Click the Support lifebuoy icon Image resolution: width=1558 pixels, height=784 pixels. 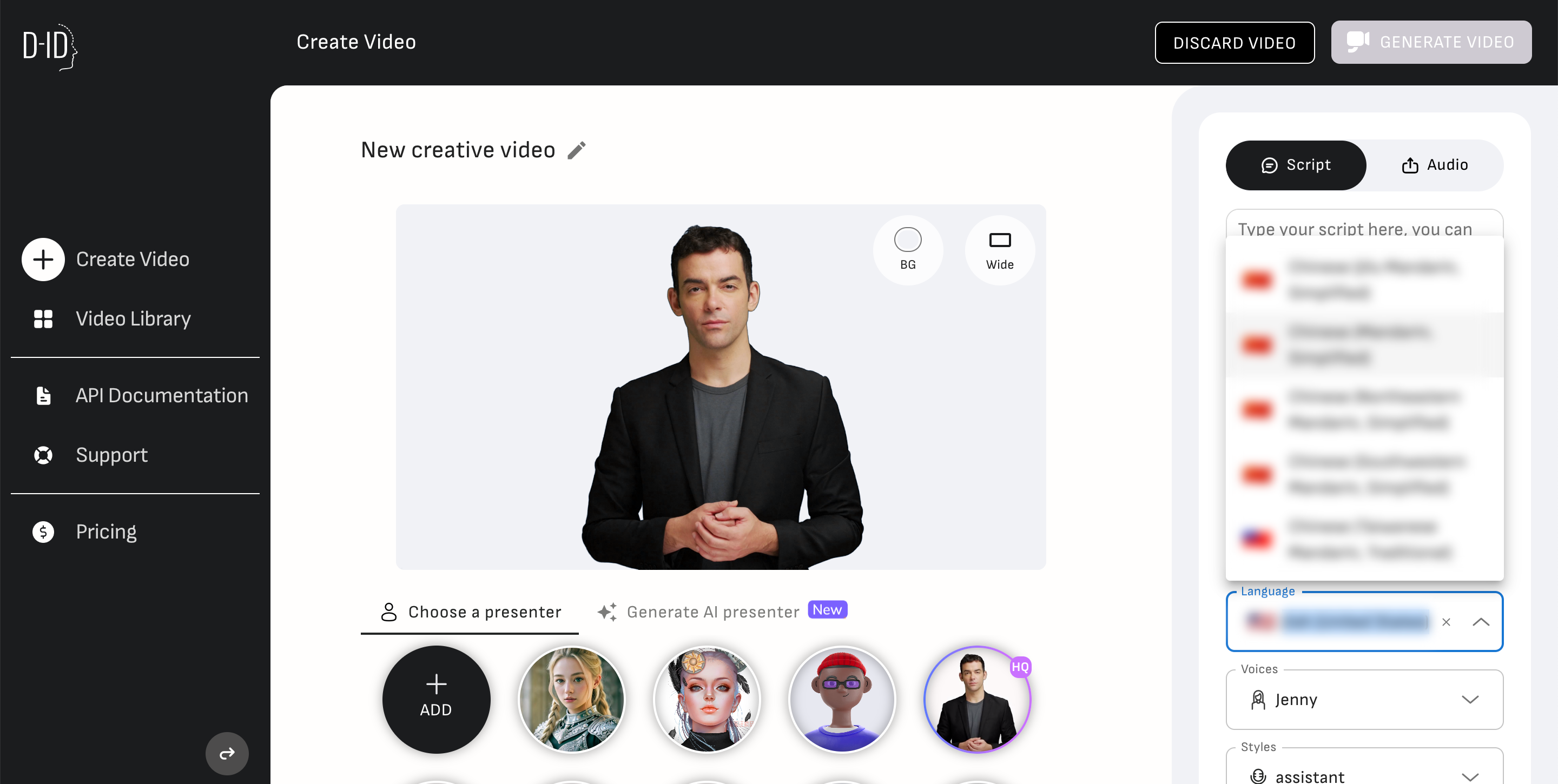(x=43, y=455)
